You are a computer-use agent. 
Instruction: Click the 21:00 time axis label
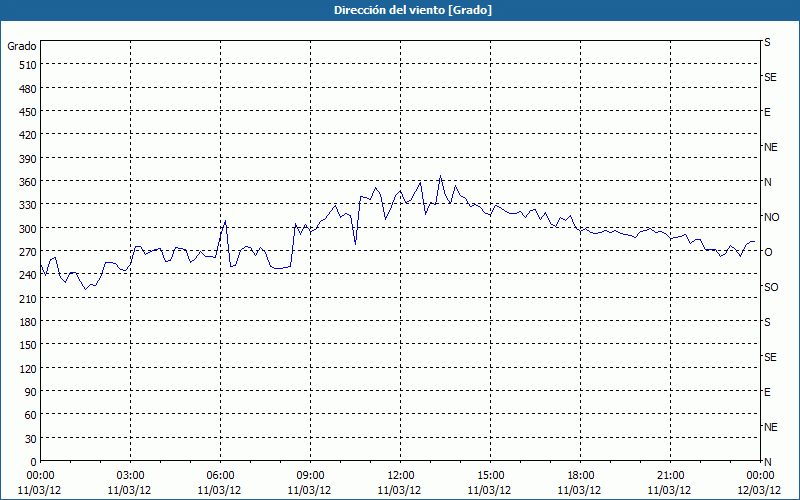click(670, 476)
